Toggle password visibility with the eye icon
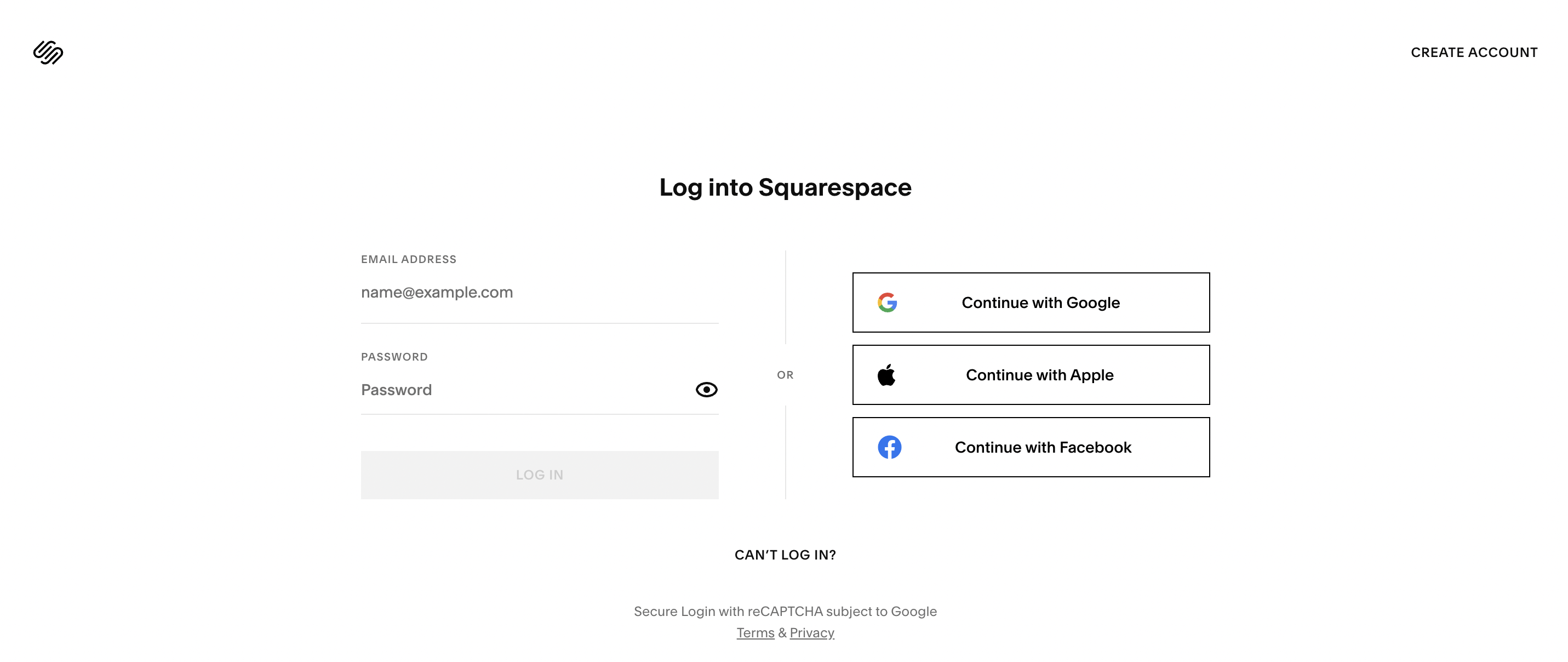This screenshot has width=1568, height=662. (x=706, y=390)
